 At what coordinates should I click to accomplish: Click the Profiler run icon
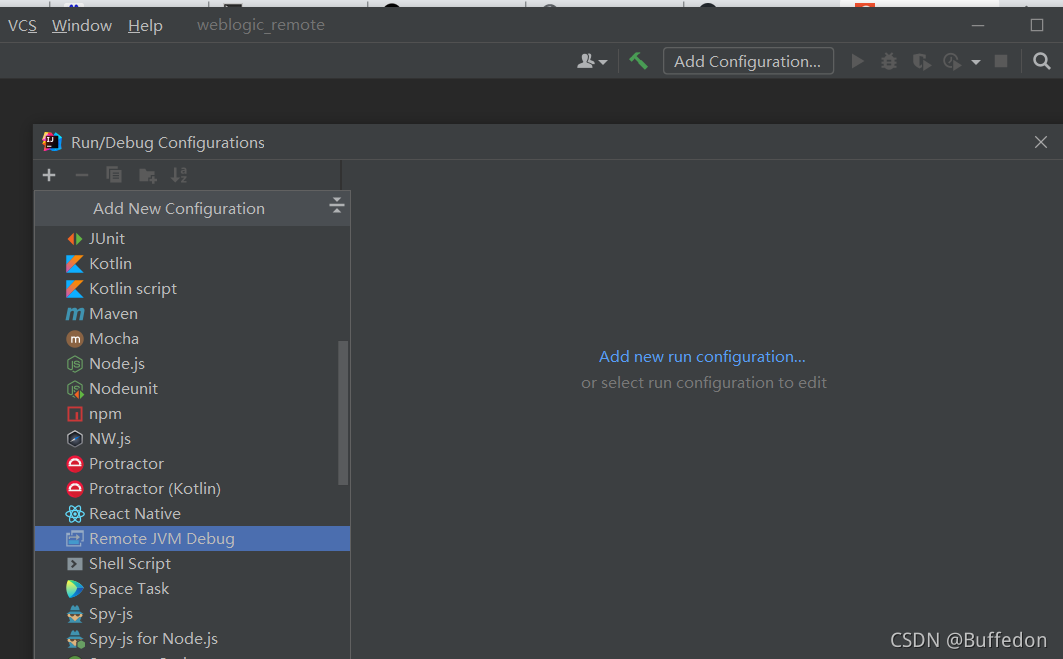(x=952, y=61)
